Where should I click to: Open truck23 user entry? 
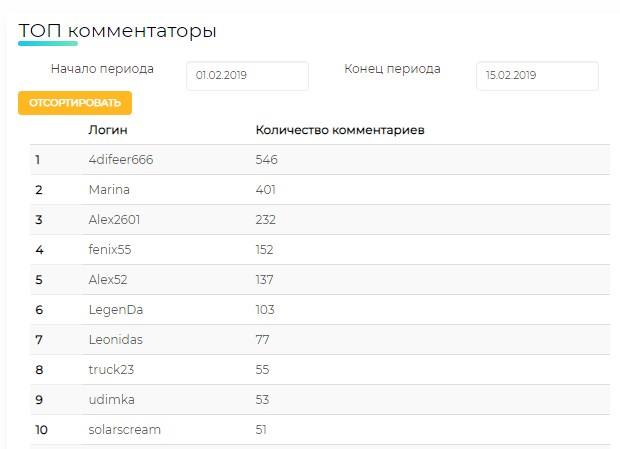[x=111, y=370]
